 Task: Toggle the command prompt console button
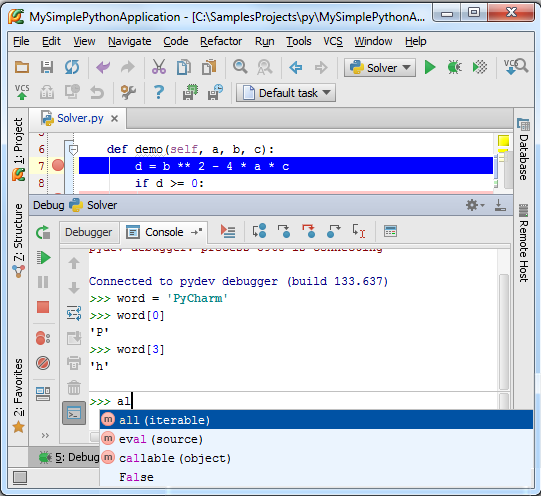pyautogui.click(x=74, y=413)
